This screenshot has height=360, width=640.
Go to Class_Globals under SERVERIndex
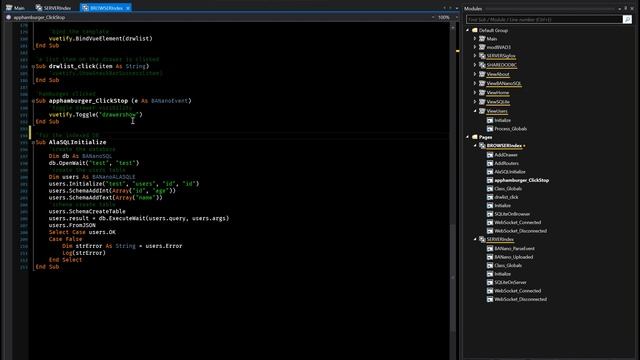(508, 265)
